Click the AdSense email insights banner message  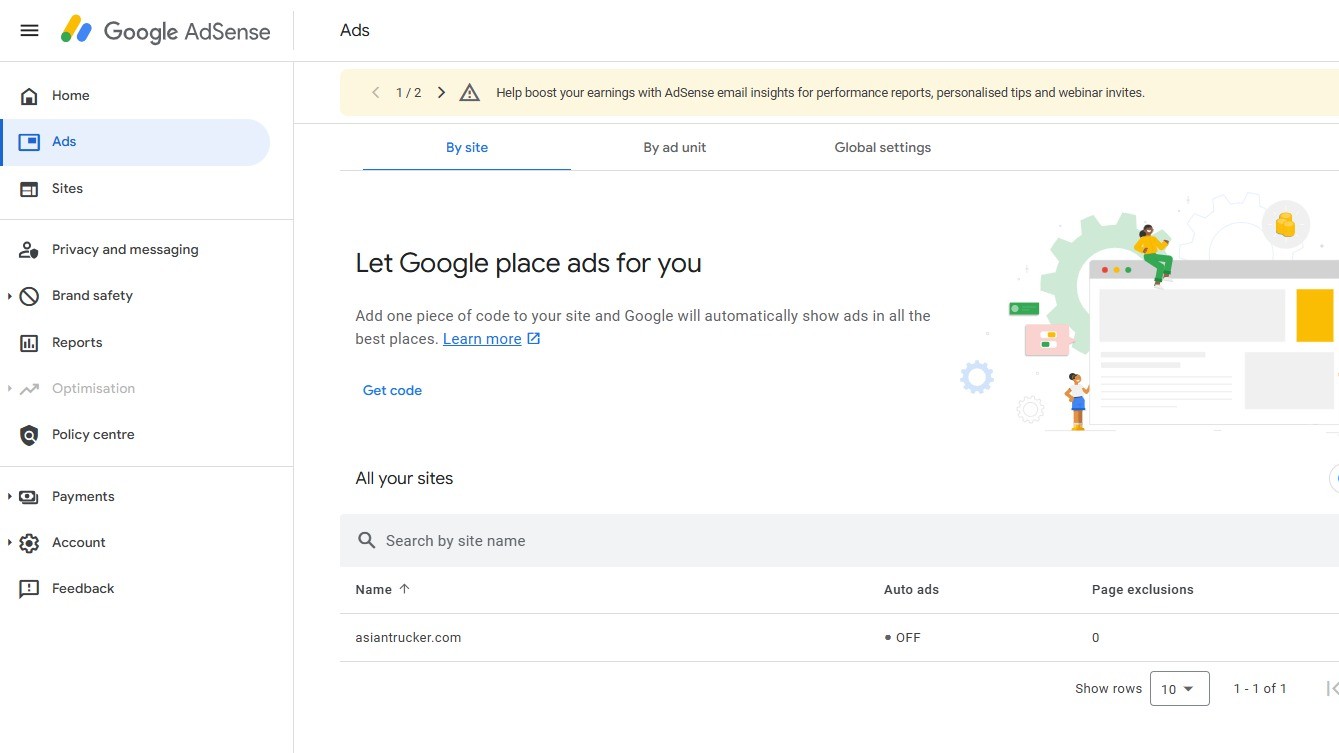pos(820,93)
